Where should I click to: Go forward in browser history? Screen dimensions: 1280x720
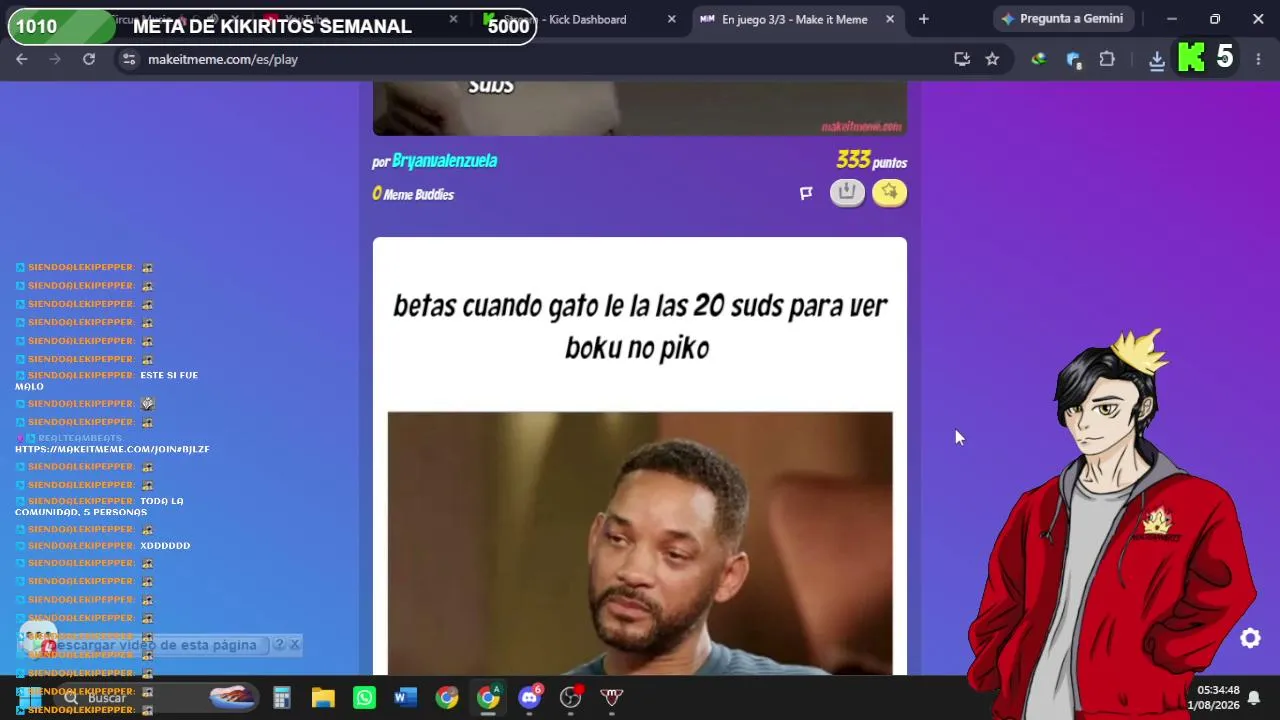click(x=55, y=59)
